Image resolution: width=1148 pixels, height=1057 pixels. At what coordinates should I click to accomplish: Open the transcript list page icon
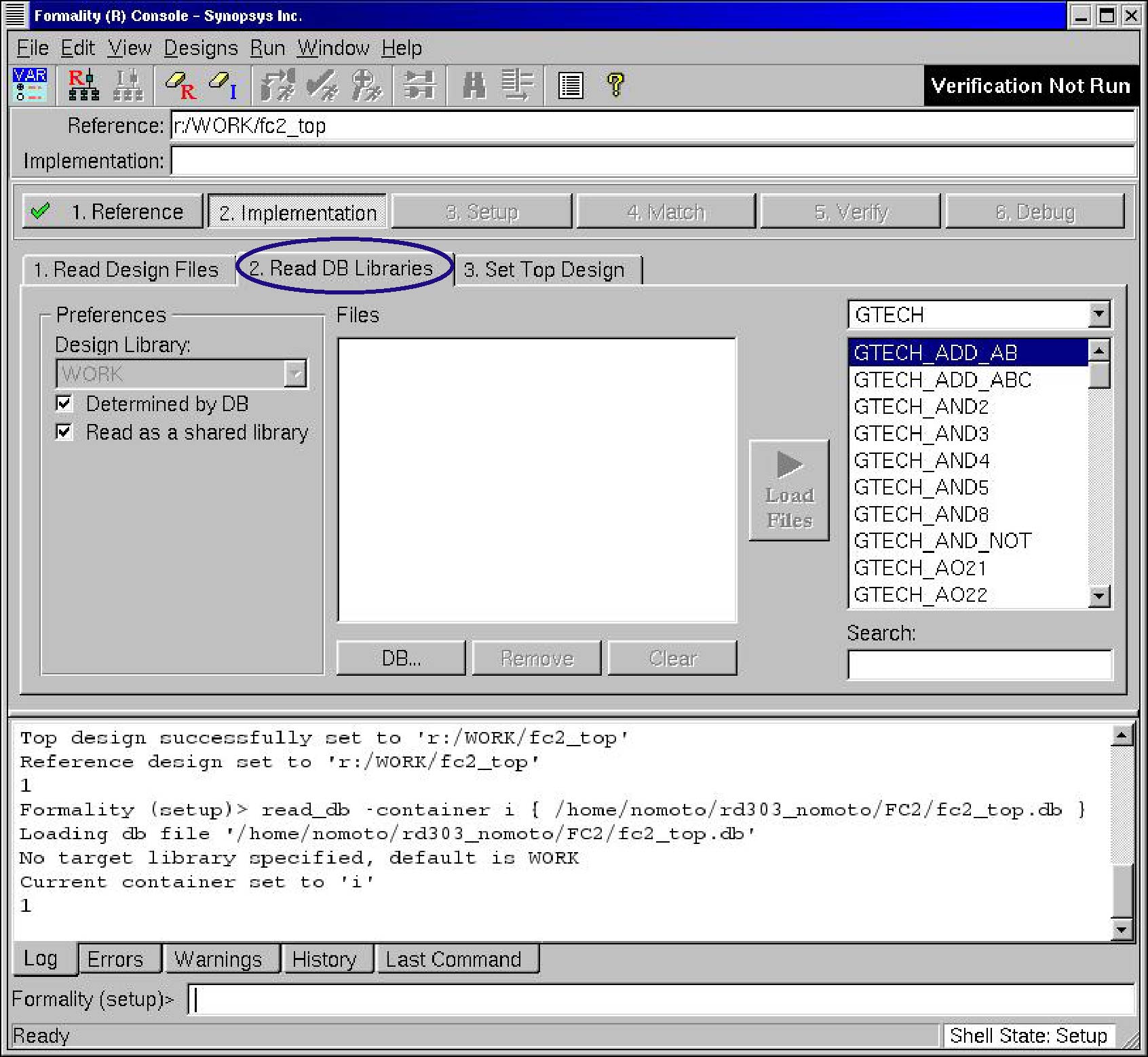pos(570,86)
